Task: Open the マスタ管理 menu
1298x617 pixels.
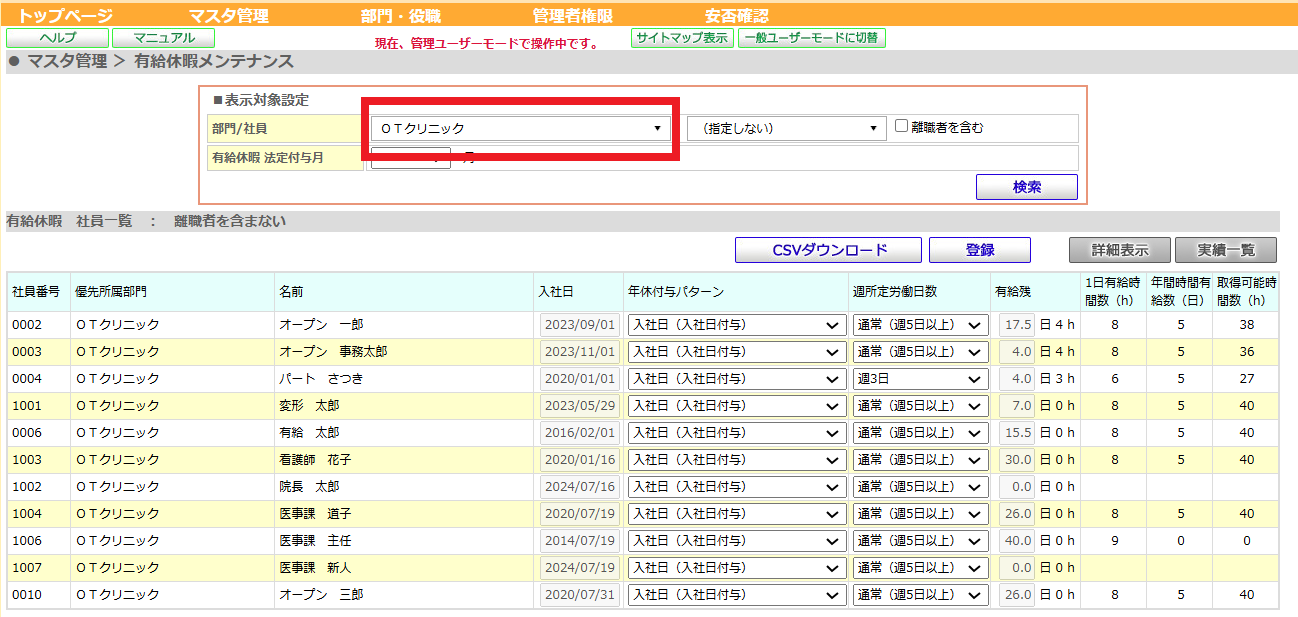Action: coord(229,16)
